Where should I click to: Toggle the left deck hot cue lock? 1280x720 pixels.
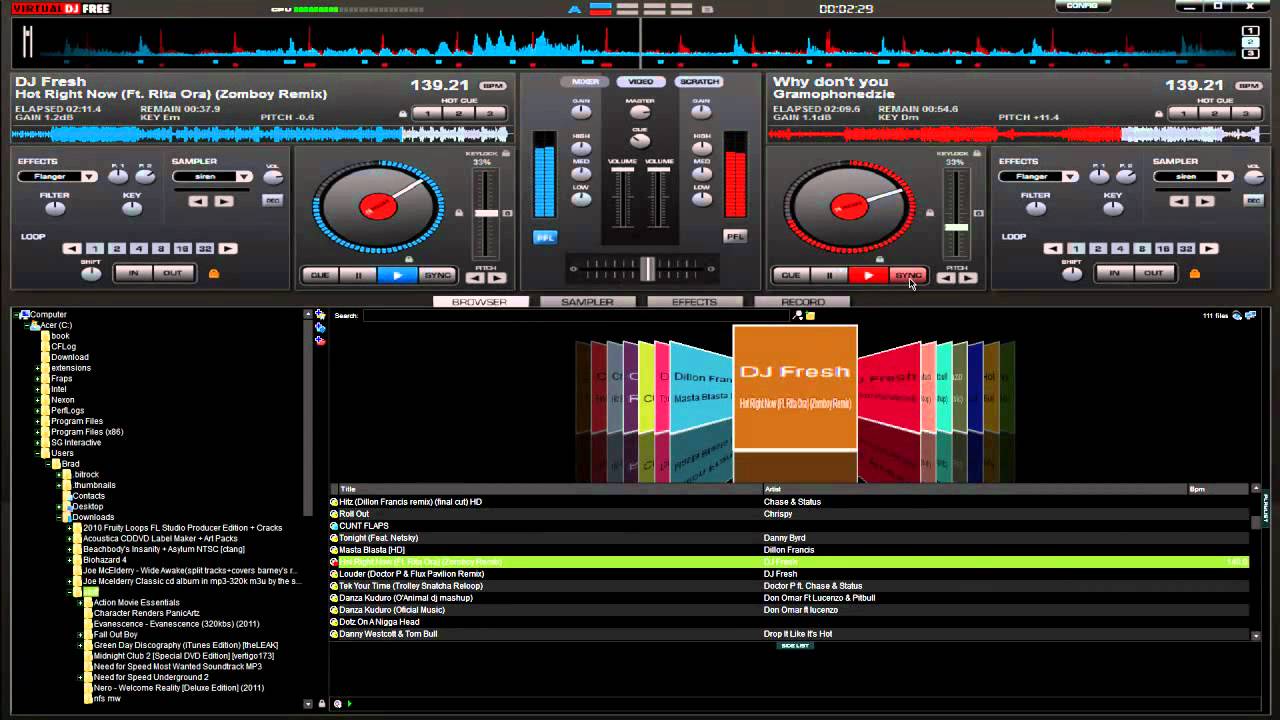click(403, 114)
